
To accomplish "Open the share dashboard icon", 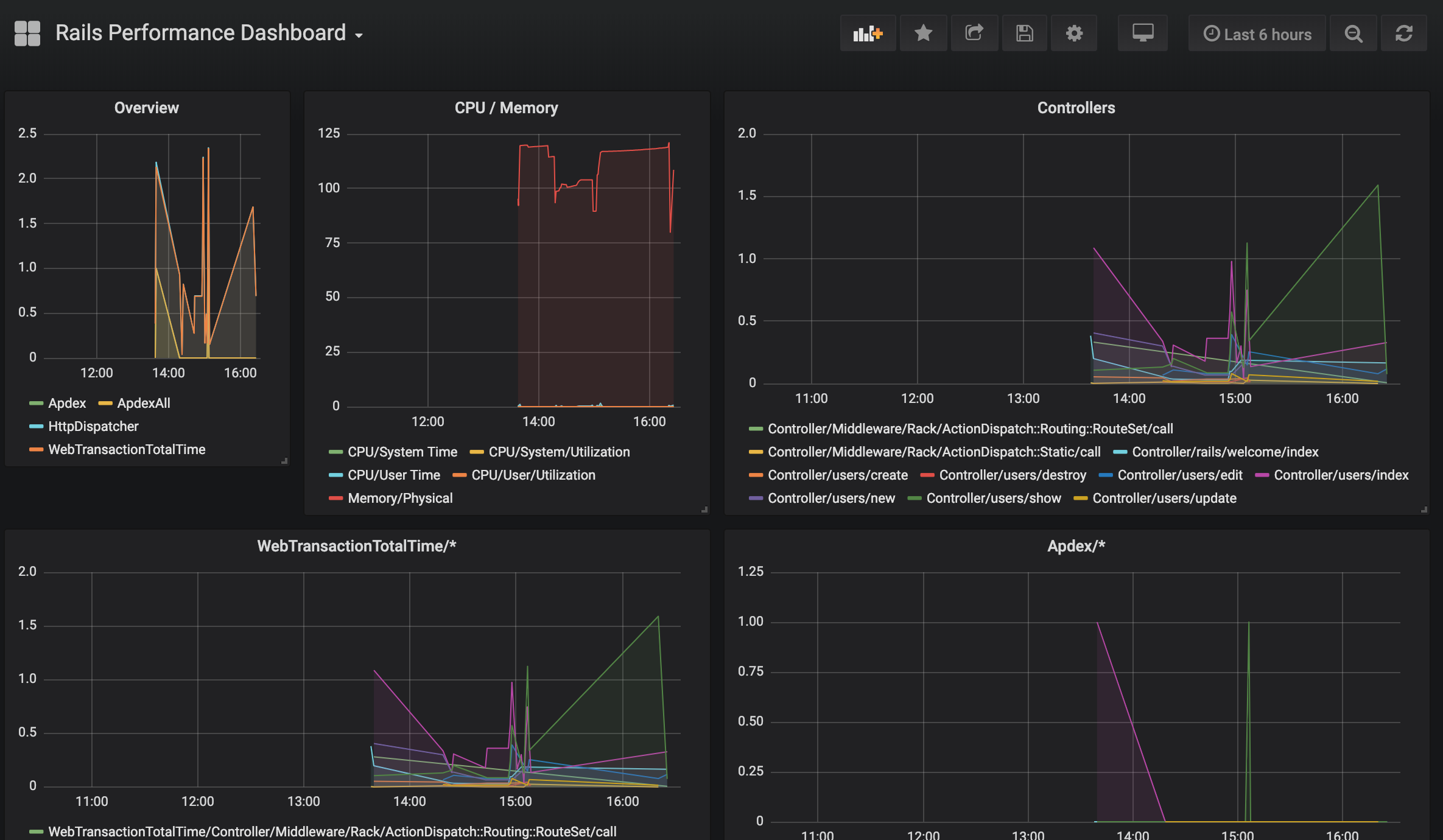I will pos(974,33).
